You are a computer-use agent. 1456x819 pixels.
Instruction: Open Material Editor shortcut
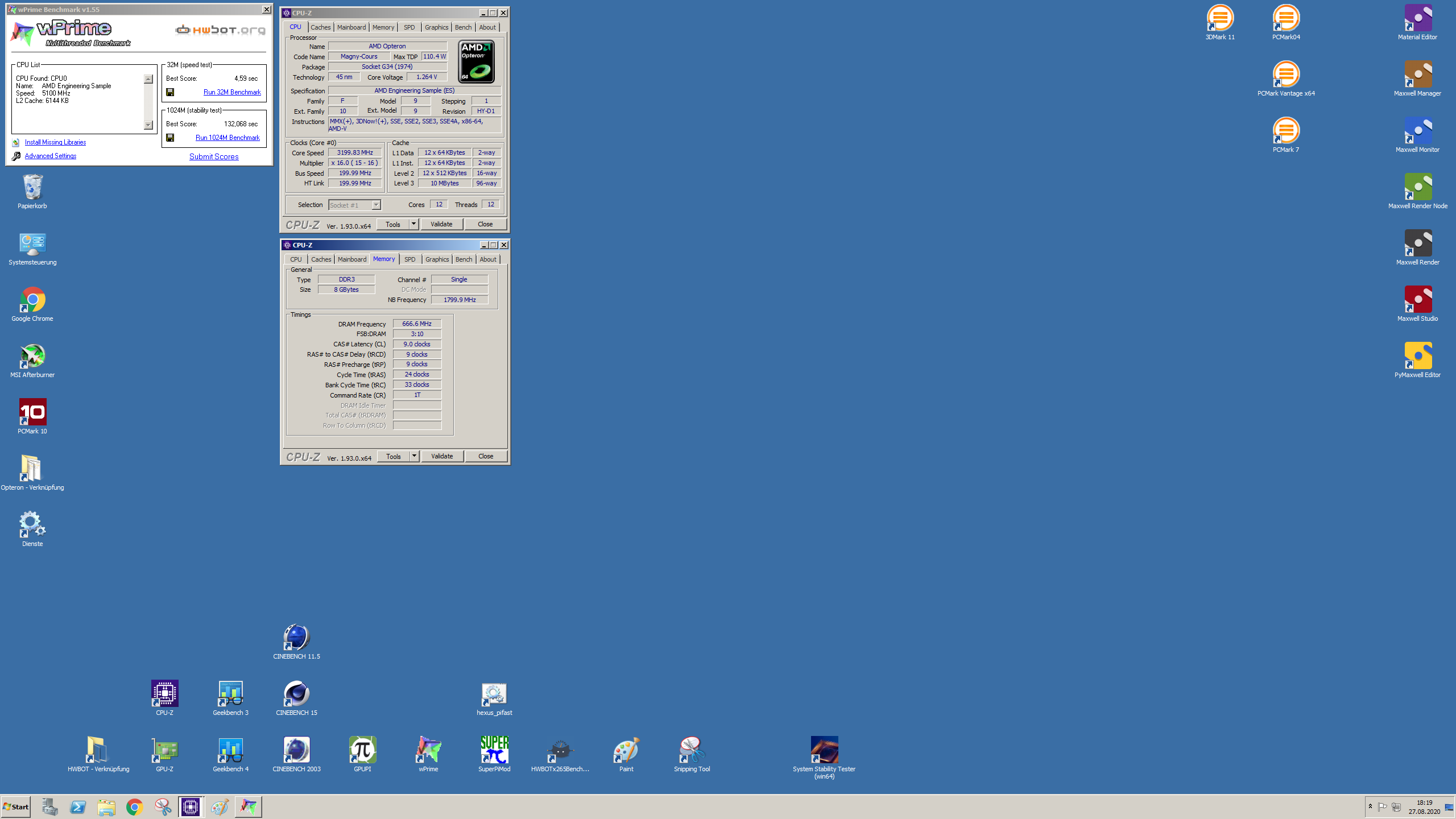point(1417,23)
